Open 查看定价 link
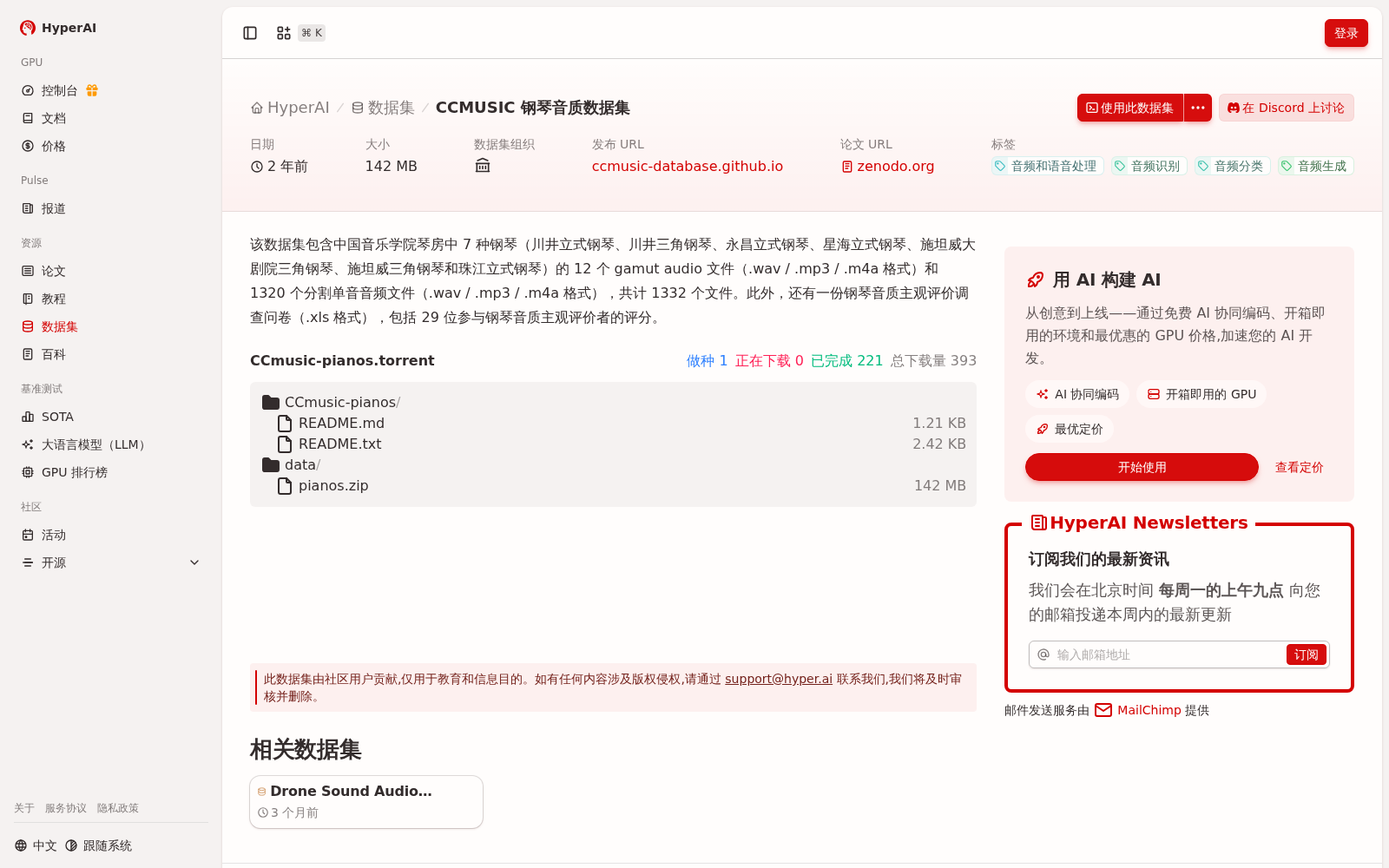This screenshot has width=1389, height=868. [x=1299, y=467]
